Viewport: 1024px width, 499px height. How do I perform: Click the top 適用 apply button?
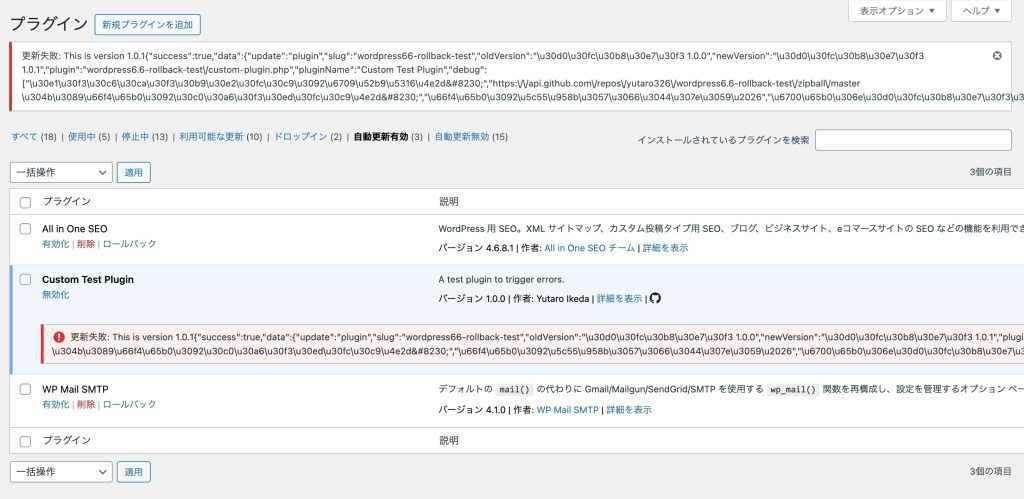click(134, 172)
